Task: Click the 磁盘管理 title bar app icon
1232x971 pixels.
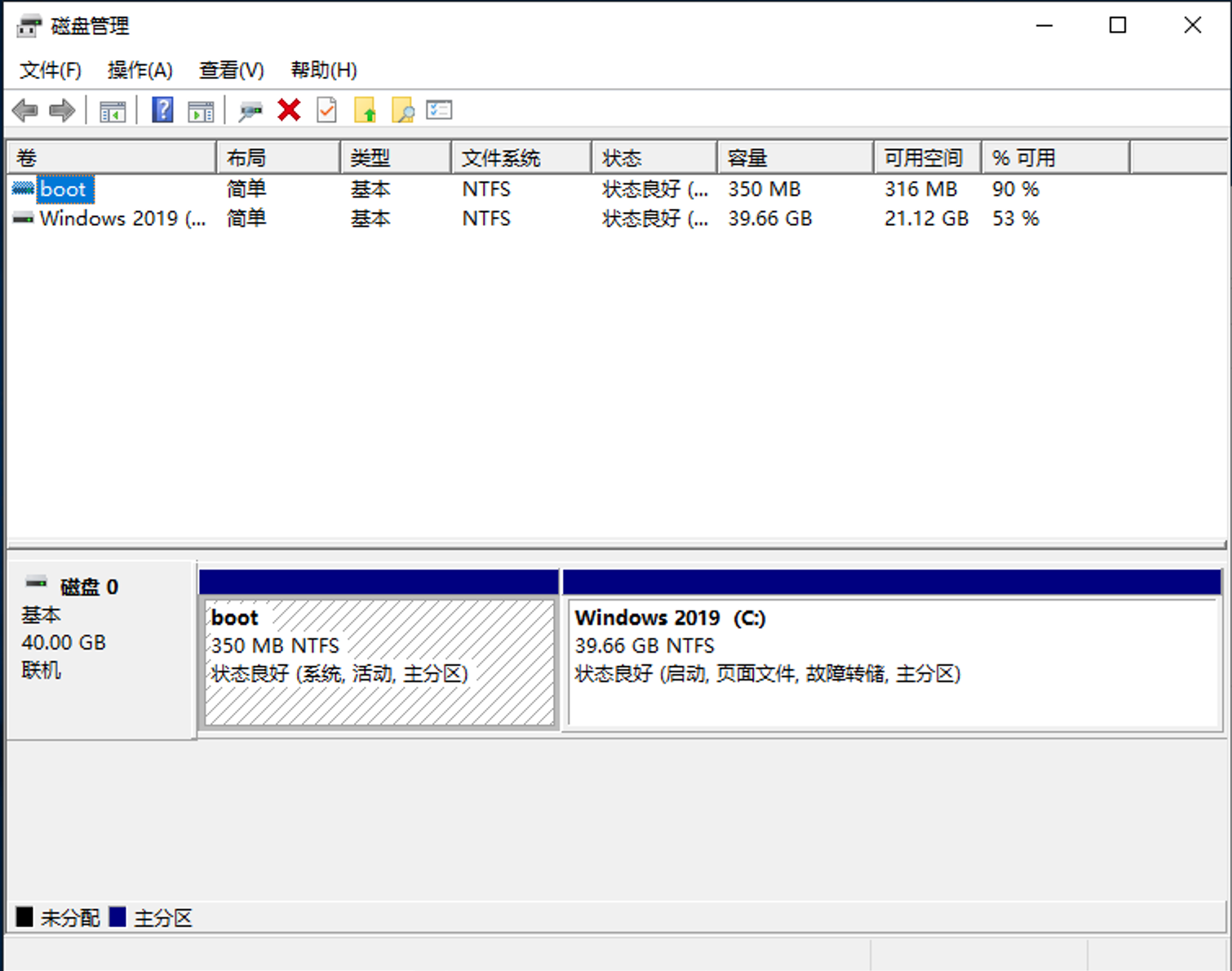Action: click(29, 26)
